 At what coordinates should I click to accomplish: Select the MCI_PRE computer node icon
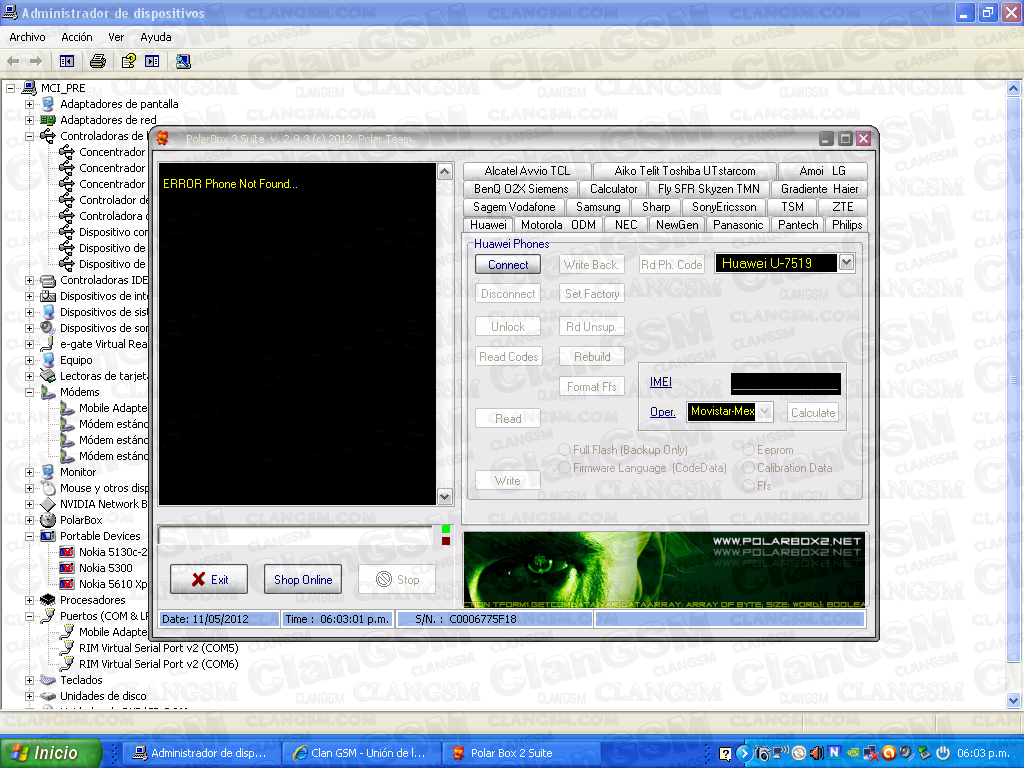[x=29, y=88]
